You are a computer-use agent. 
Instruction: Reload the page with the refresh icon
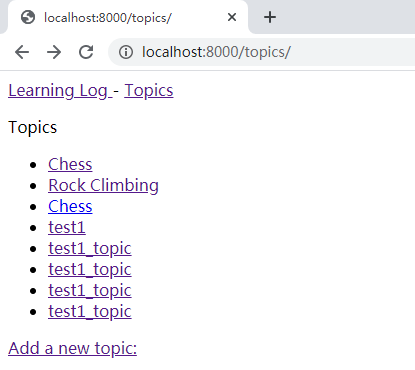pos(86,52)
